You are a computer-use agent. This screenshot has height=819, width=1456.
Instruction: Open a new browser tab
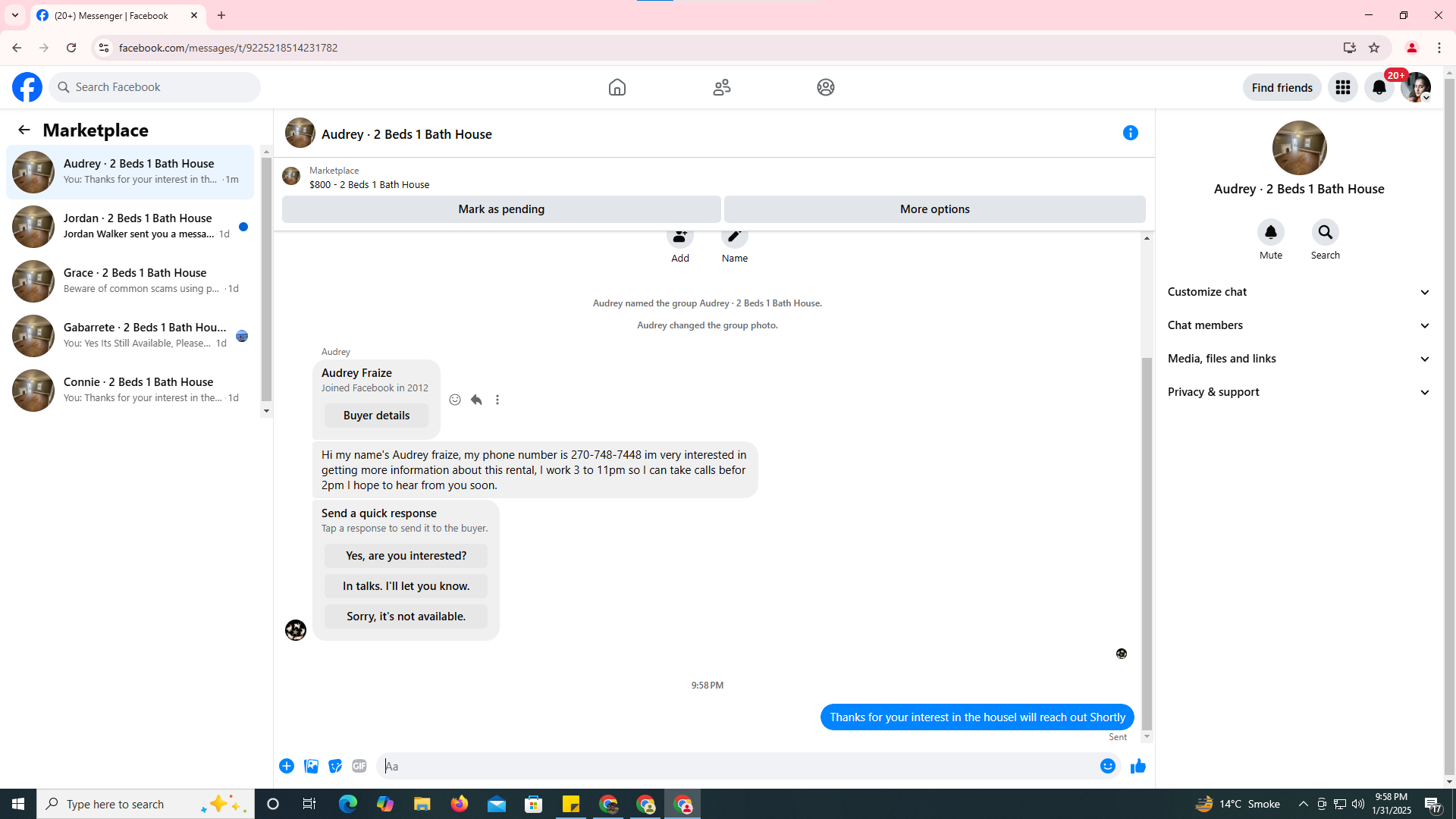(221, 15)
